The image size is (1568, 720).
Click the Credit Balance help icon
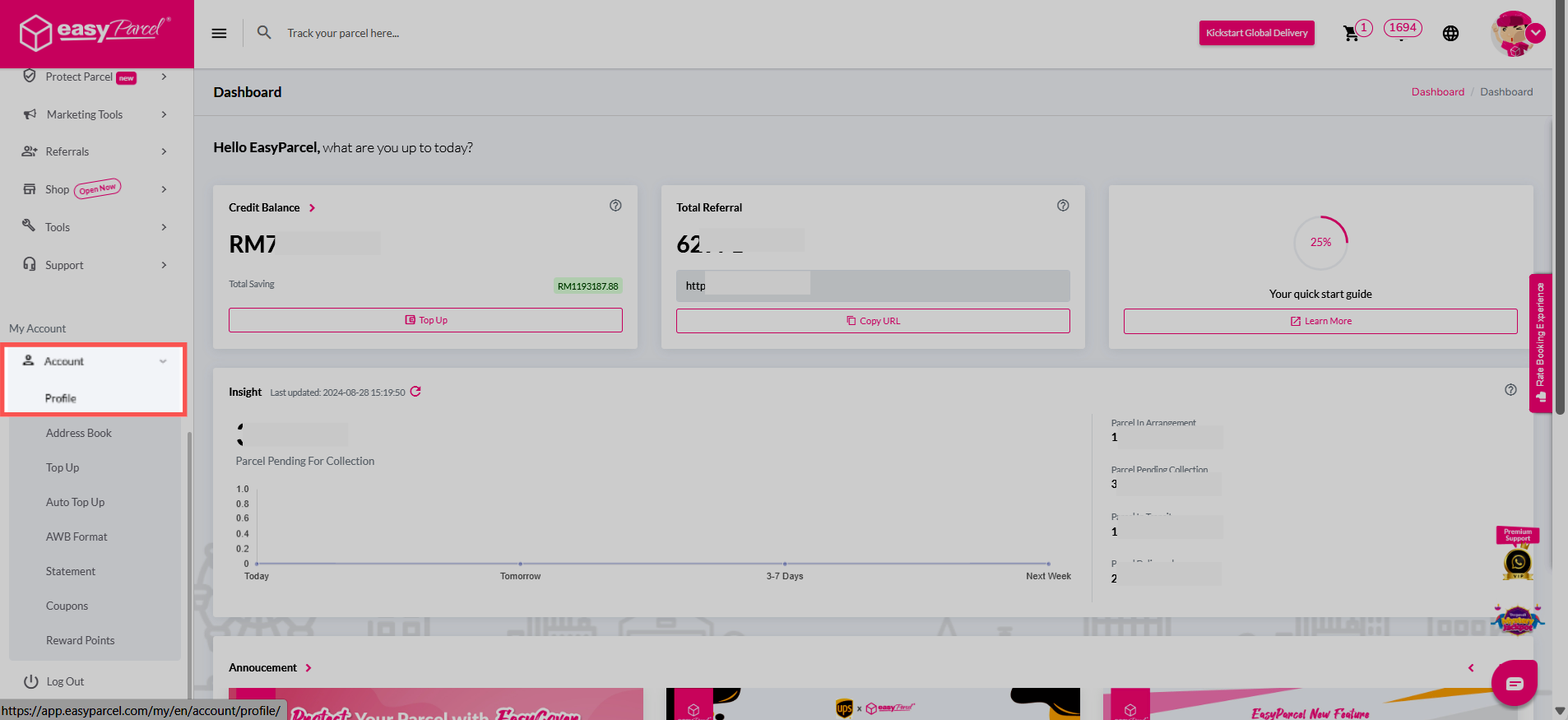tap(615, 206)
